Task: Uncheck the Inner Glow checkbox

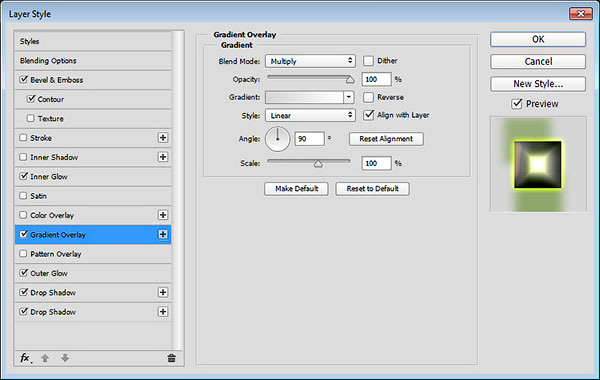Action: (23, 176)
